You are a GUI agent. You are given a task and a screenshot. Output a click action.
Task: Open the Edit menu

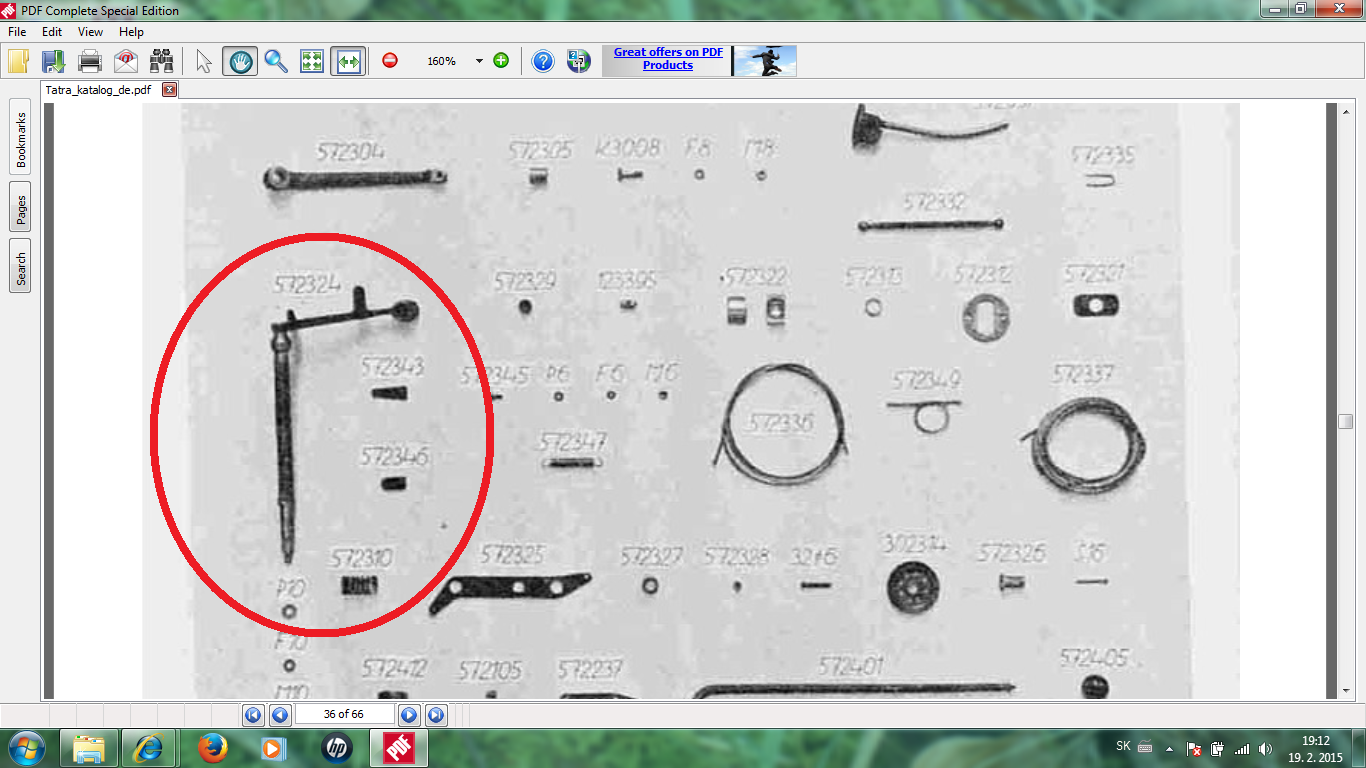click(x=52, y=32)
